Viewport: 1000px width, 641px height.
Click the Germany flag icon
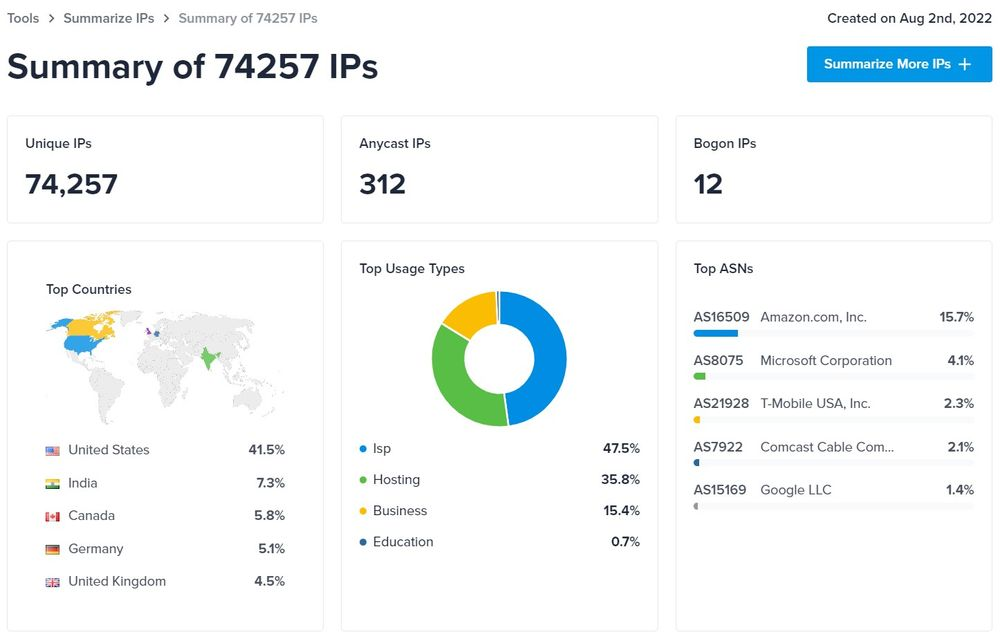point(53,550)
